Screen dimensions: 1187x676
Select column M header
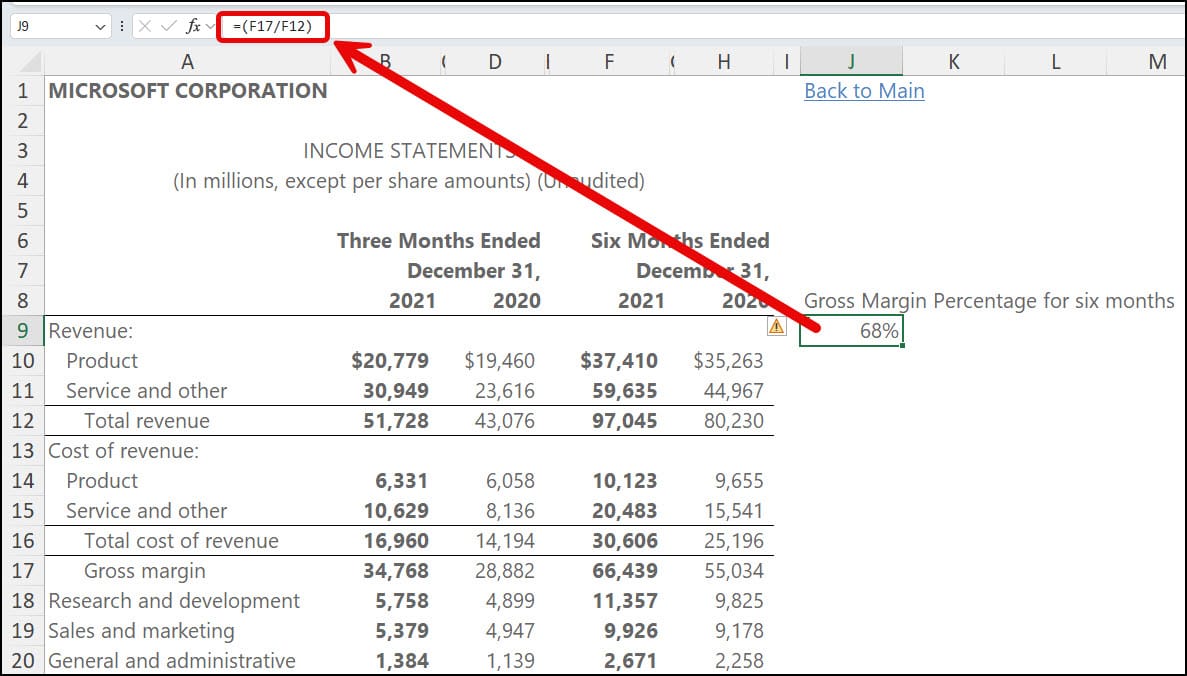point(1157,62)
